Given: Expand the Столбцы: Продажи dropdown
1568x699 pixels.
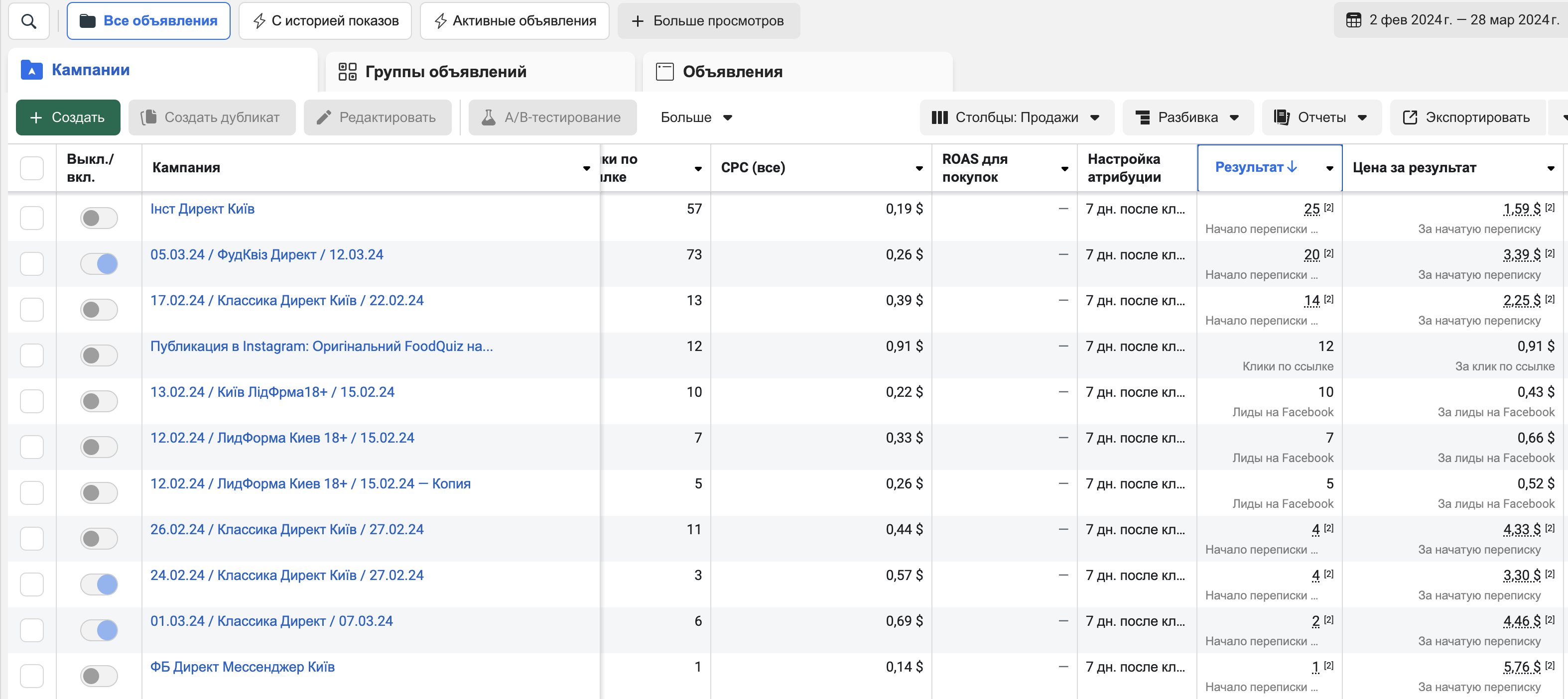Looking at the screenshot, I should coord(1017,117).
